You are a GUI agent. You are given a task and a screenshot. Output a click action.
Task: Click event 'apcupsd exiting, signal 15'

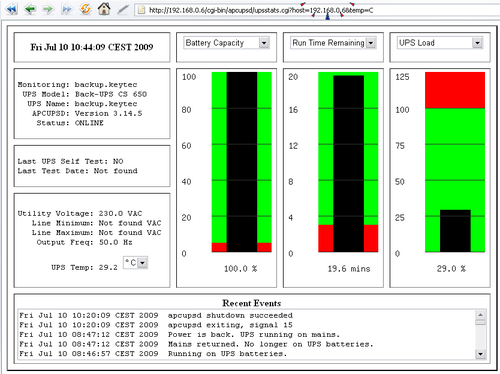pos(230,325)
